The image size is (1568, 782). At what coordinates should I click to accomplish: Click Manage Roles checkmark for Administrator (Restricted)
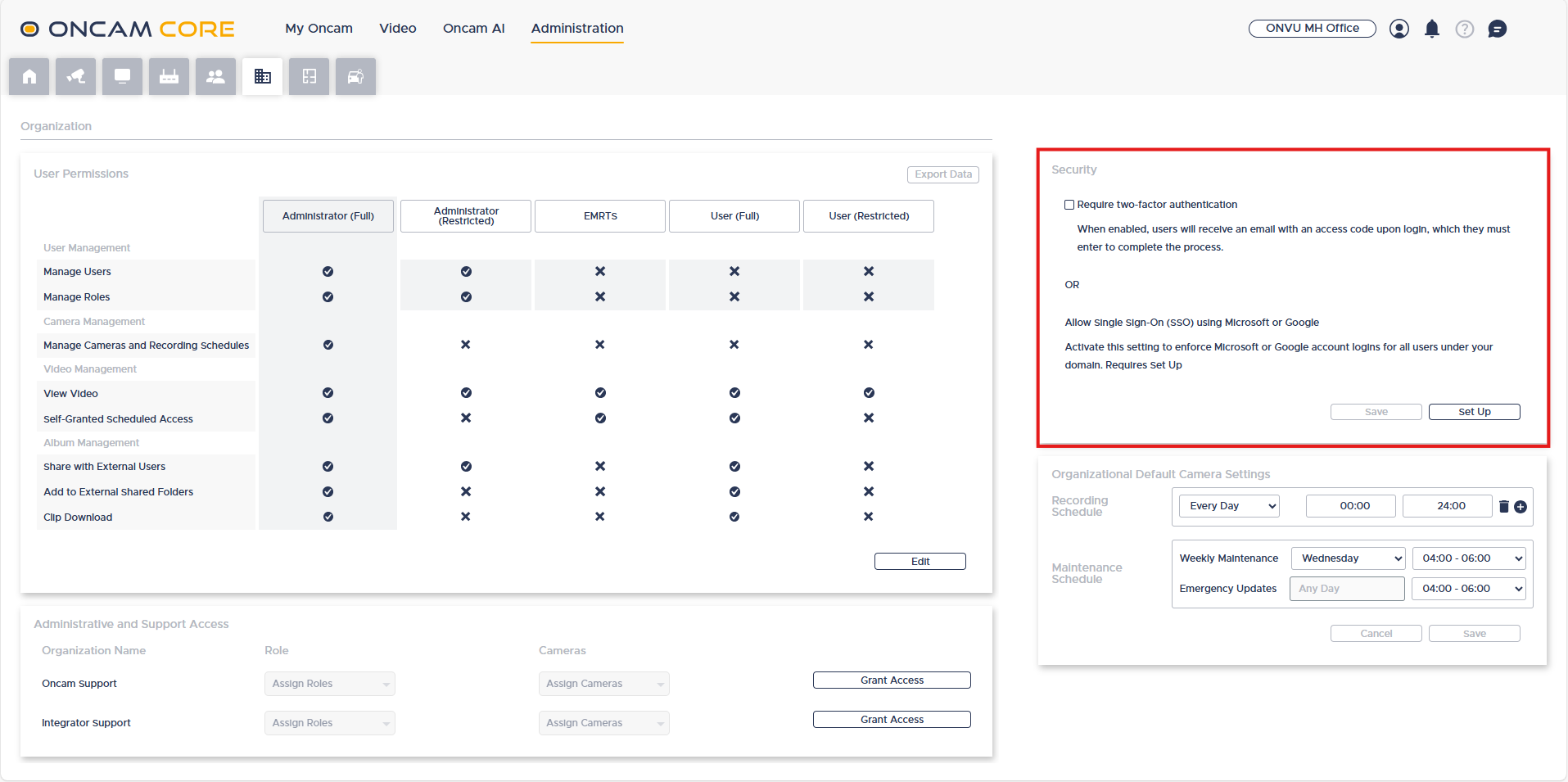466,297
